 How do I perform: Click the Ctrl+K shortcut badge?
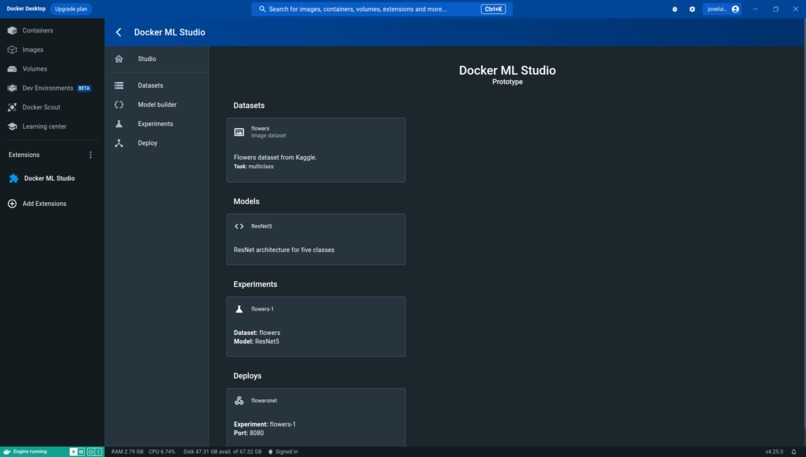tap(493, 9)
